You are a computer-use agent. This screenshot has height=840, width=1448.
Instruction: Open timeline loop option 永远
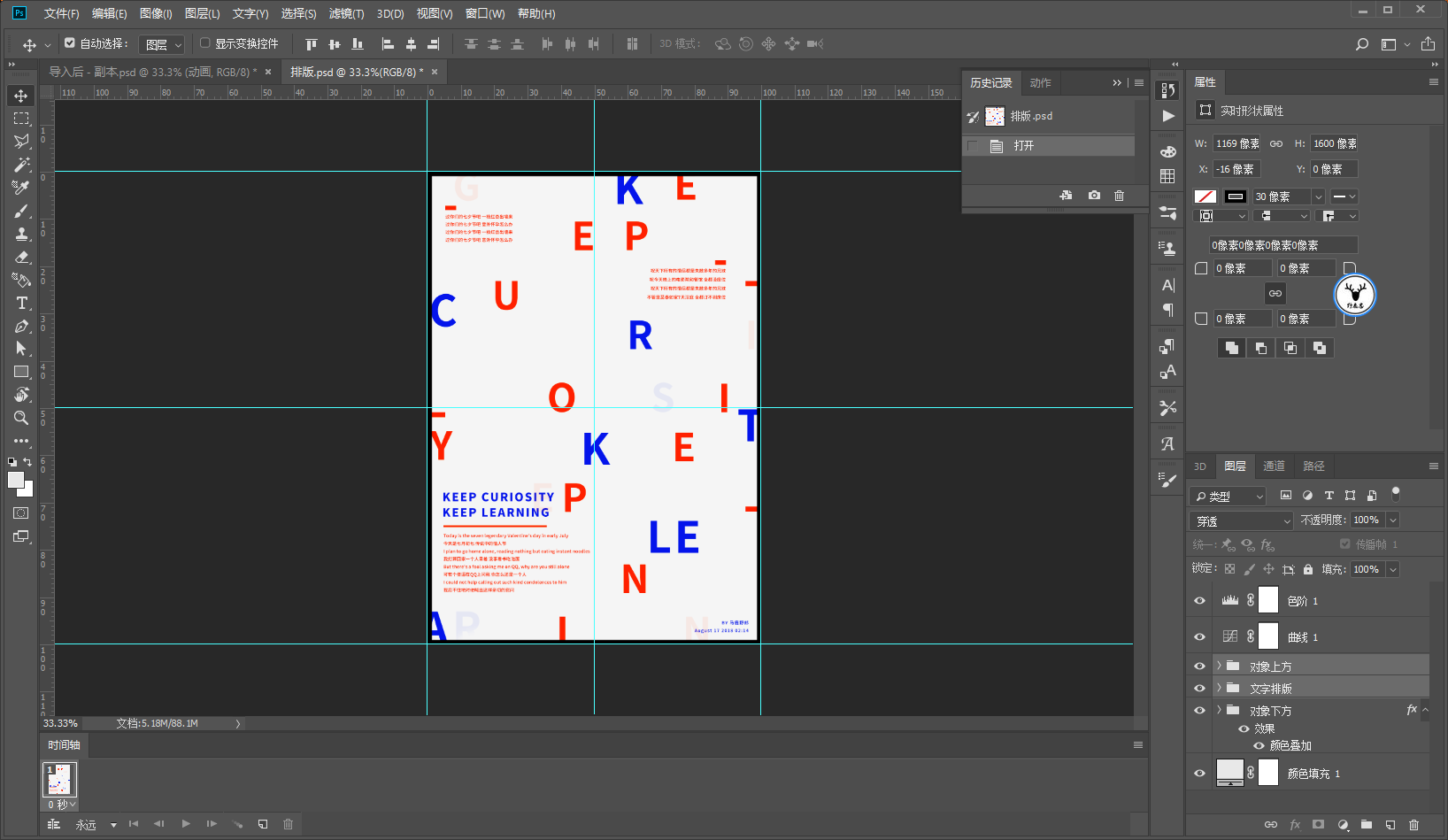96,825
